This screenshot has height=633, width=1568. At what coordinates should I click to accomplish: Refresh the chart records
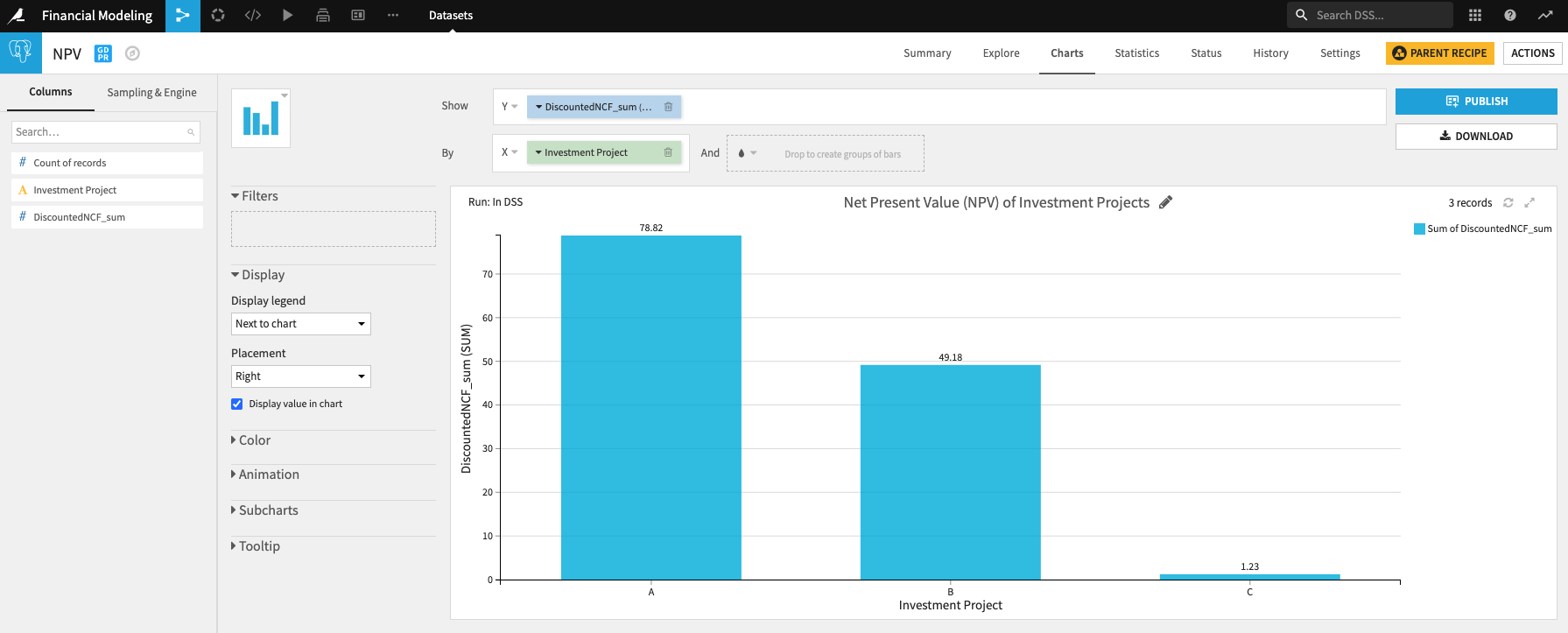click(x=1508, y=203)
